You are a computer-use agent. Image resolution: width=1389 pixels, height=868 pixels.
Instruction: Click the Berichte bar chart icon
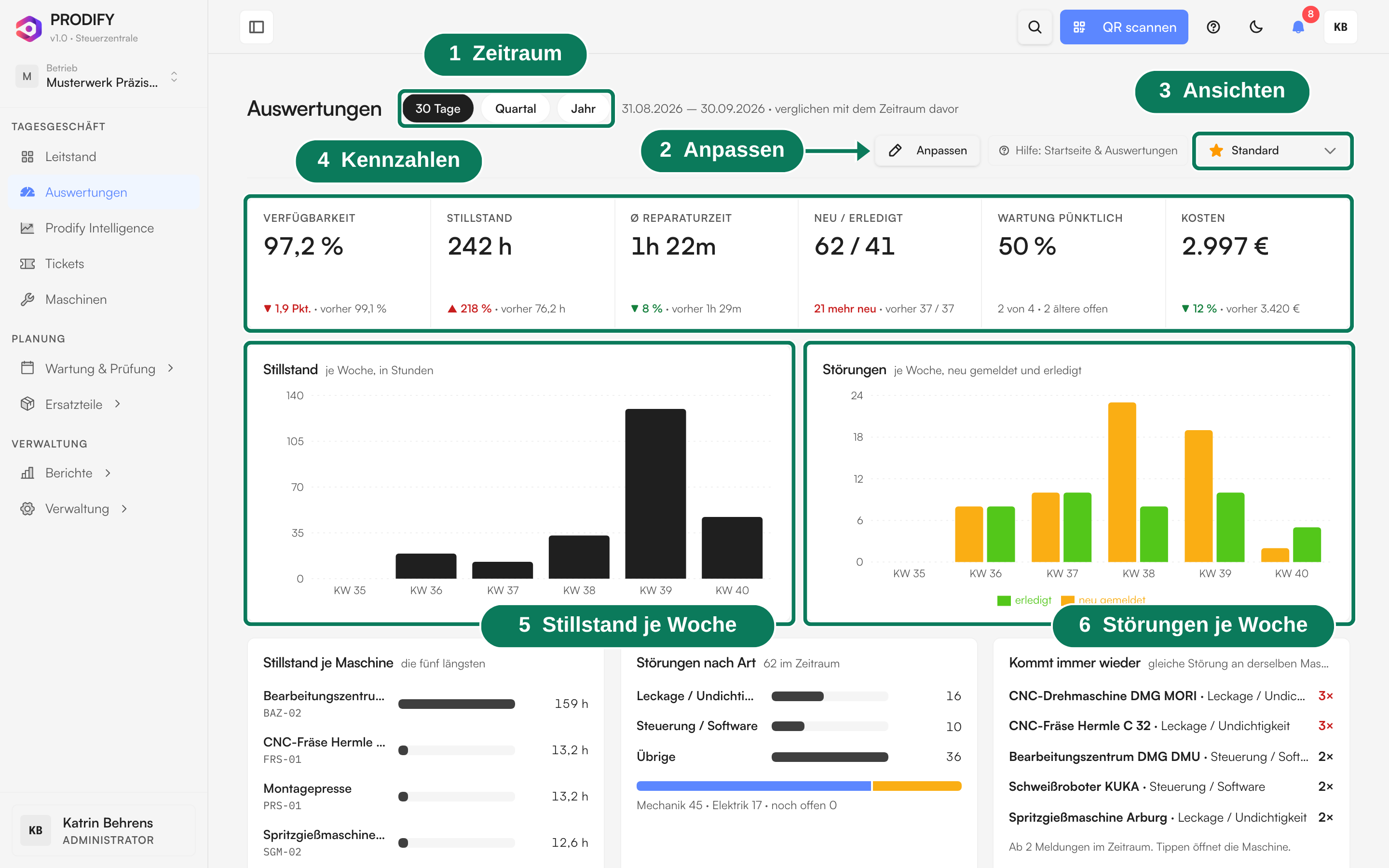pyautogui.click(x=27, y=473)
